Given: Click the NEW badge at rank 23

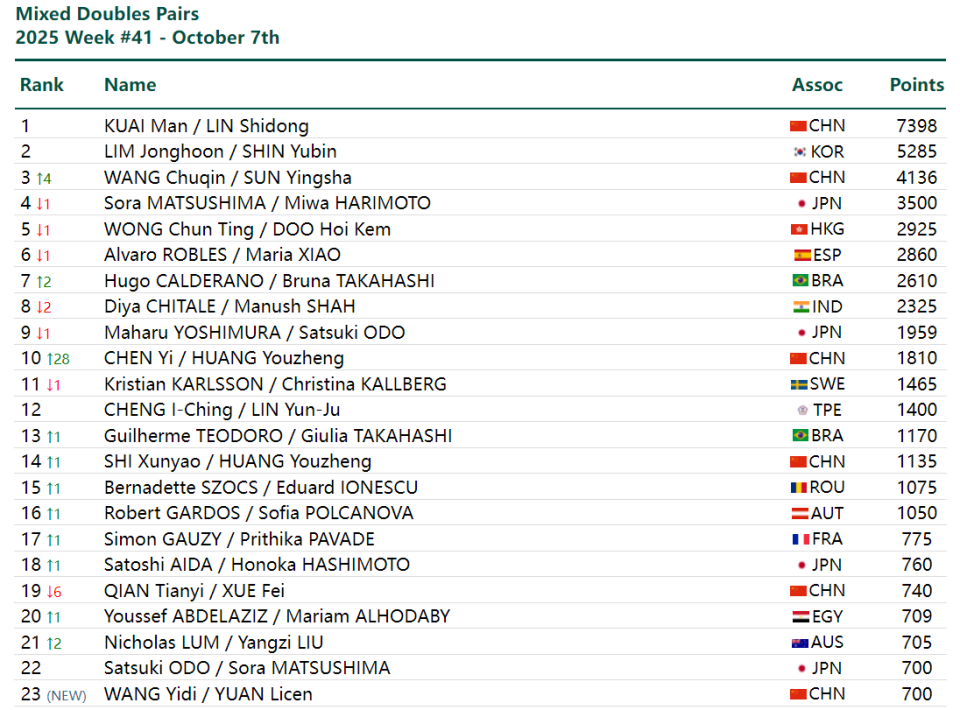Looking at the screenshot, I should (66, 695).
